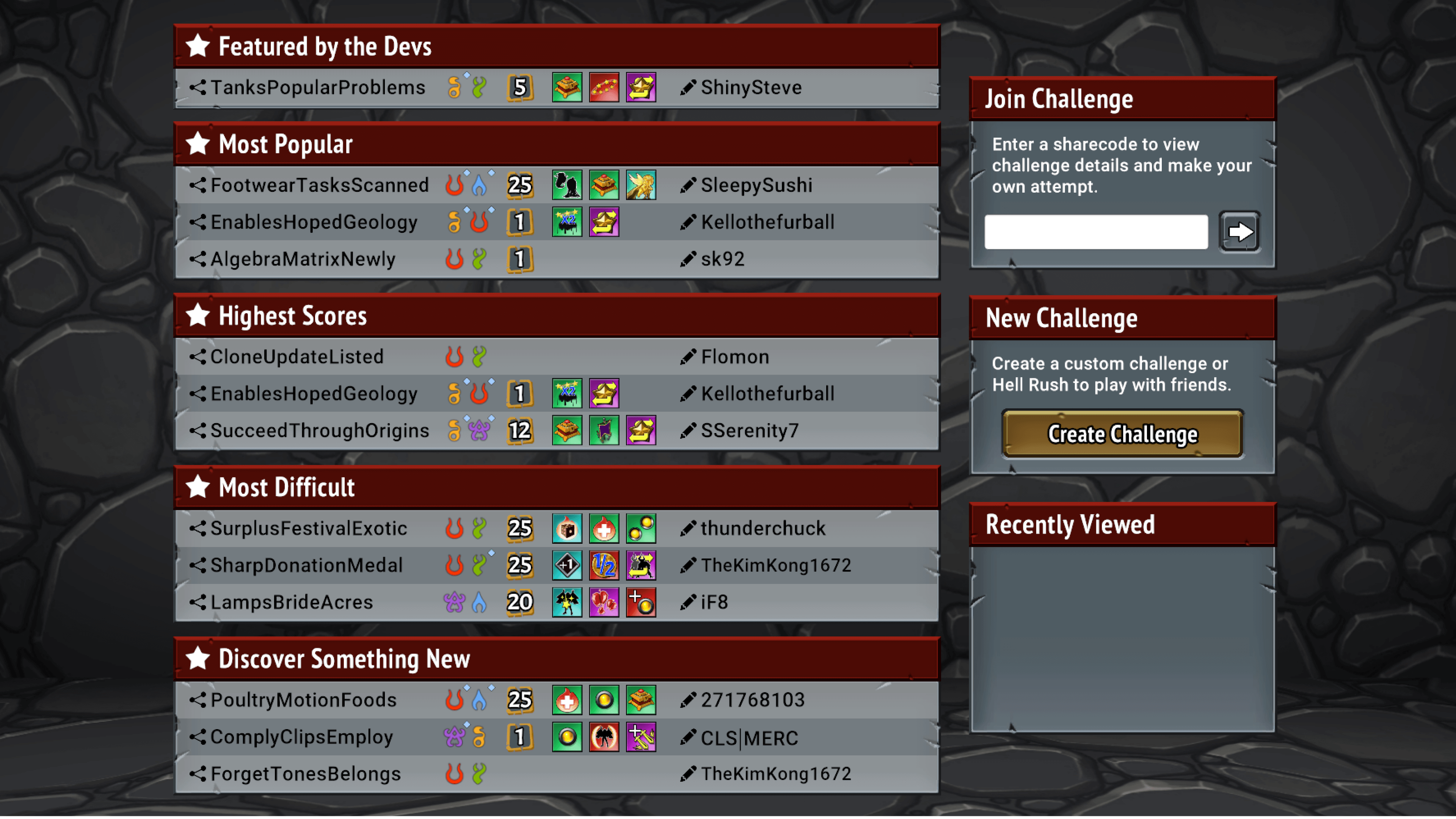The height and width of the screenshot is (819, 1456).
Task: Open the CloneUpdateListed challenge entry
Action: point(557,357)
